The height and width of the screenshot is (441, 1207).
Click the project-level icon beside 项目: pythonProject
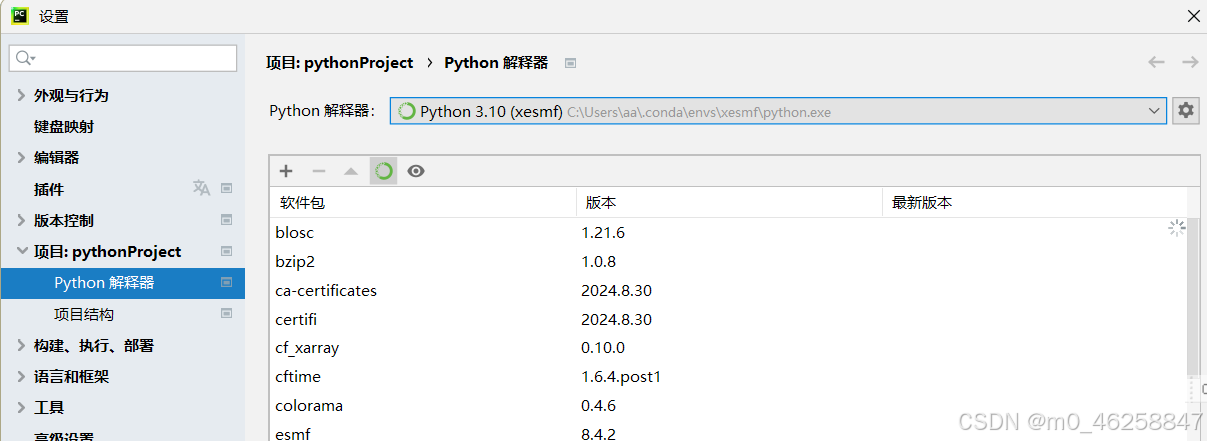[x=227, y=251]
